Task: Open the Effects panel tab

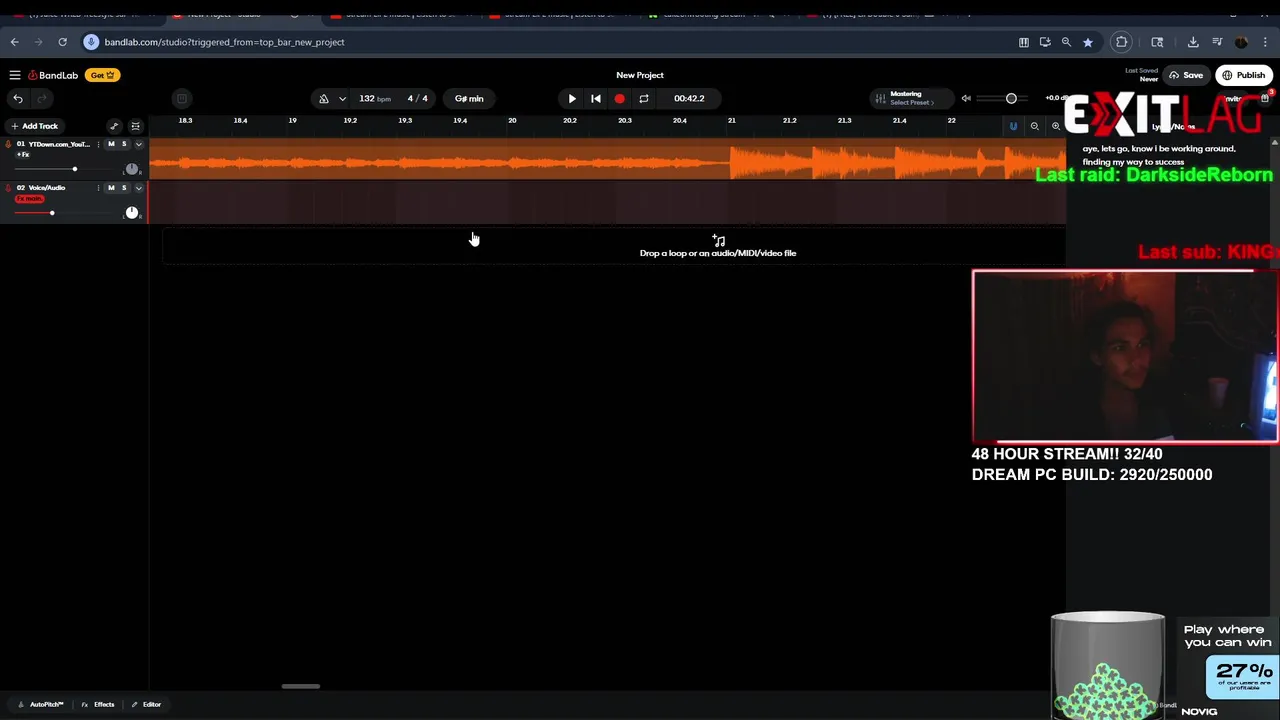Action: 98,705
